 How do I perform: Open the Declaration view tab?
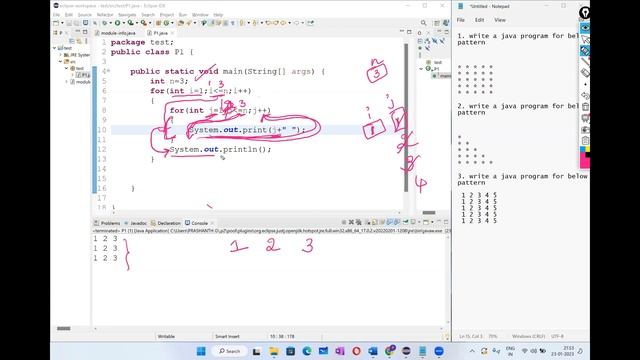coord(166,223)
